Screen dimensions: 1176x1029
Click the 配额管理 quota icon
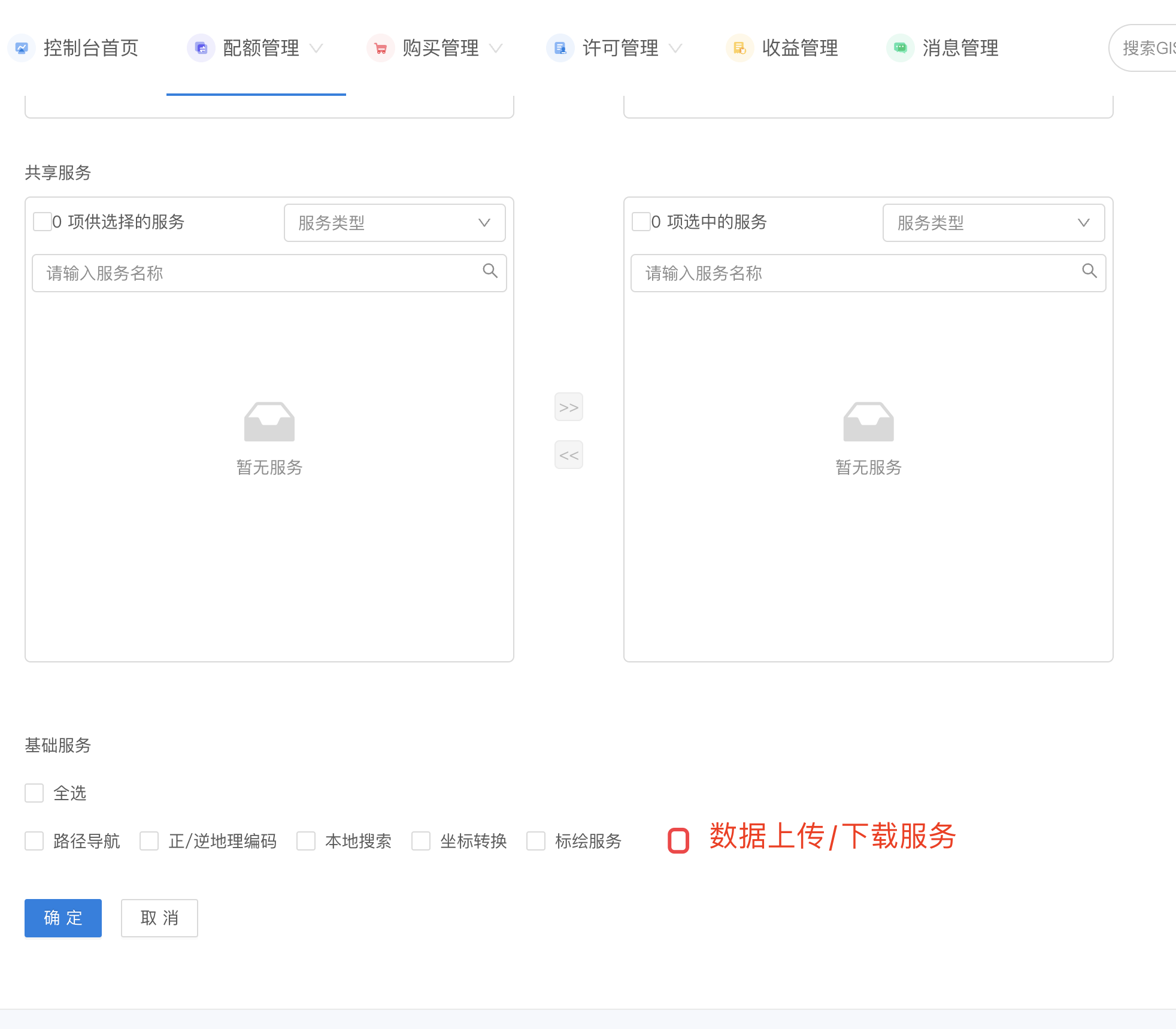(201, 48)
